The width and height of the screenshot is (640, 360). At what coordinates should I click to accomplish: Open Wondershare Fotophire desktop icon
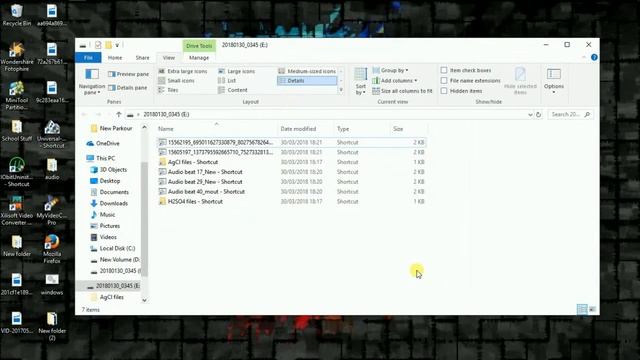[16, 56]
